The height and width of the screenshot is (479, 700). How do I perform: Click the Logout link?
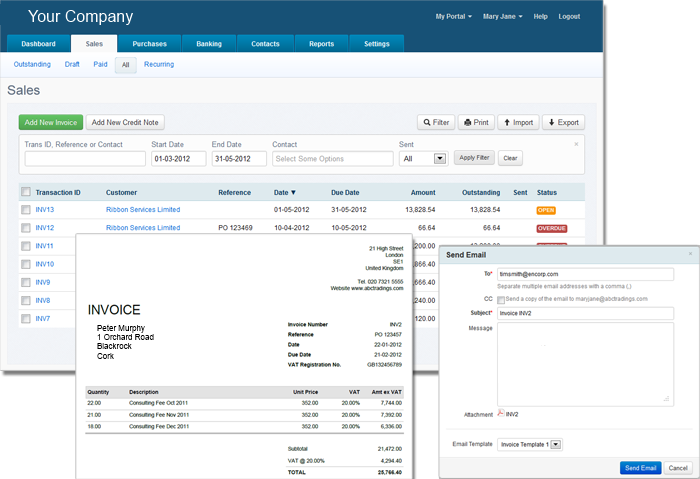[569, 17]
